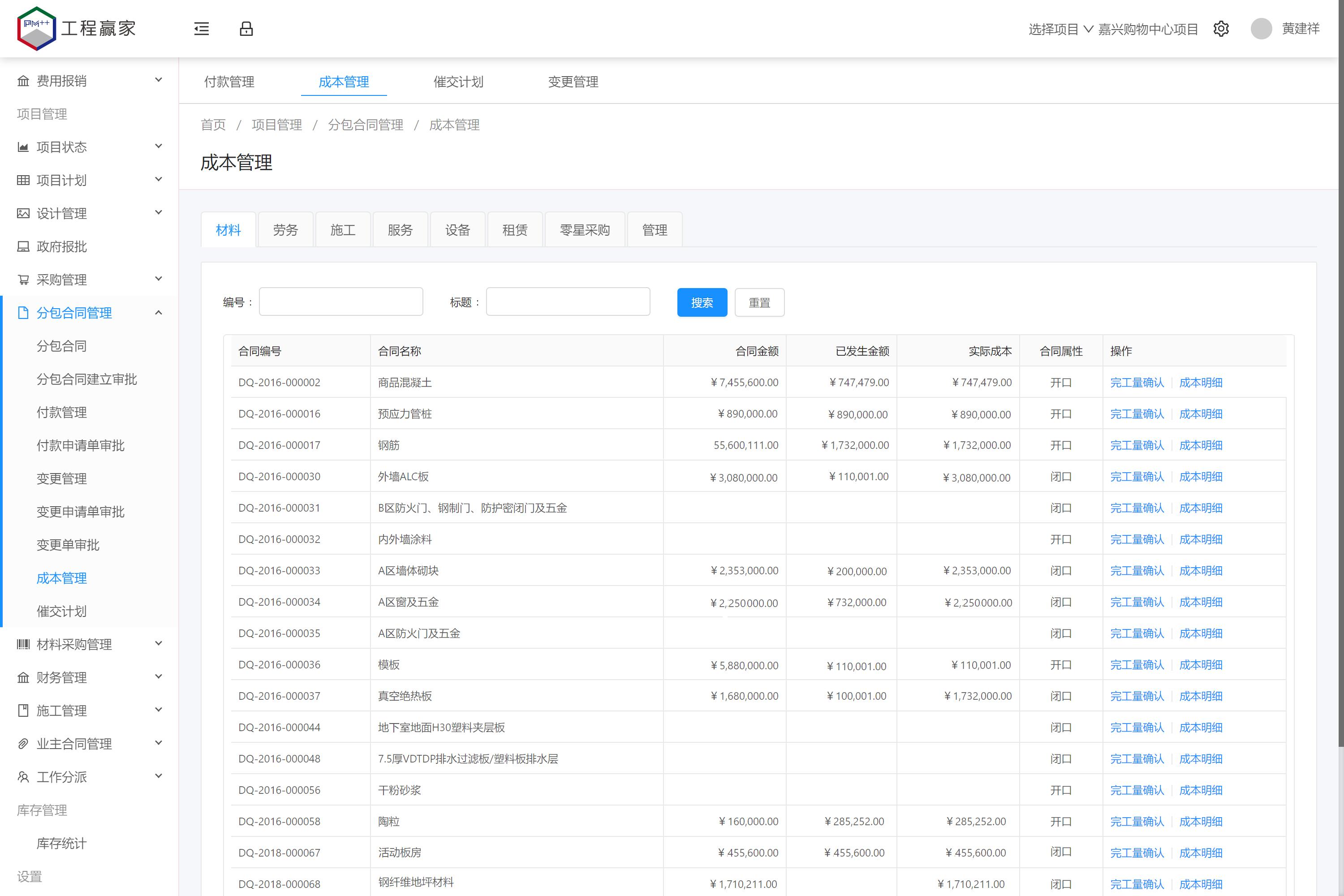The height and width of the screenshot is (896, 1344).
Task: Click 首页 in the breadcrumb
Action: [213, 125]
